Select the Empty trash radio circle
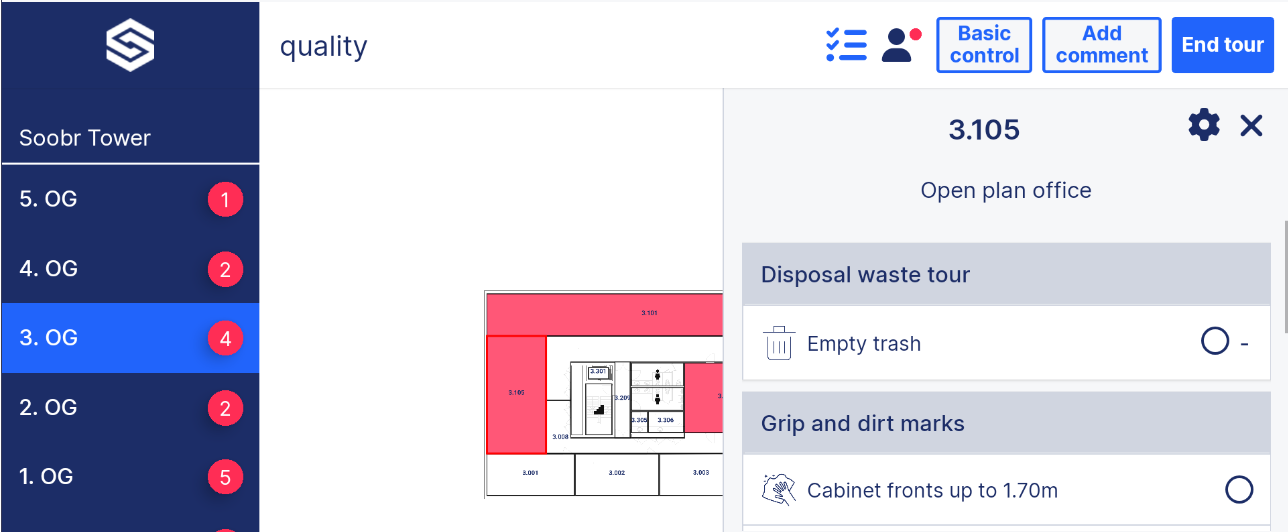This screenshot has height=532, width=1288. [x=1214, y=343]
